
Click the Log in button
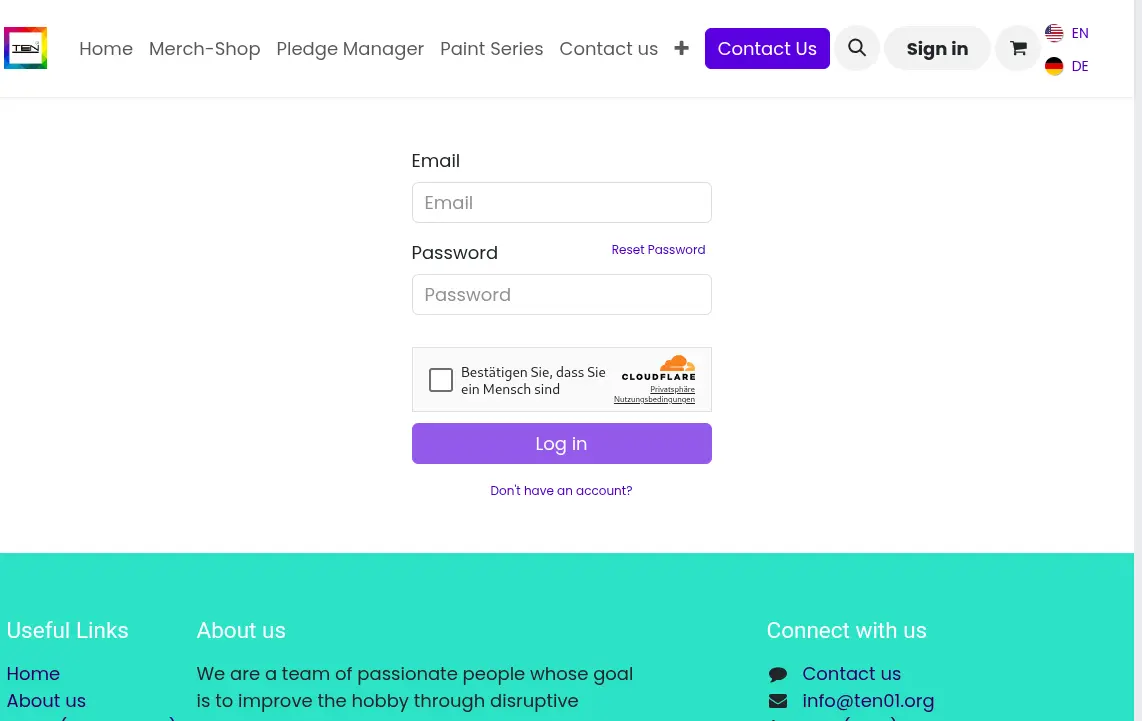tap(562, 444)
